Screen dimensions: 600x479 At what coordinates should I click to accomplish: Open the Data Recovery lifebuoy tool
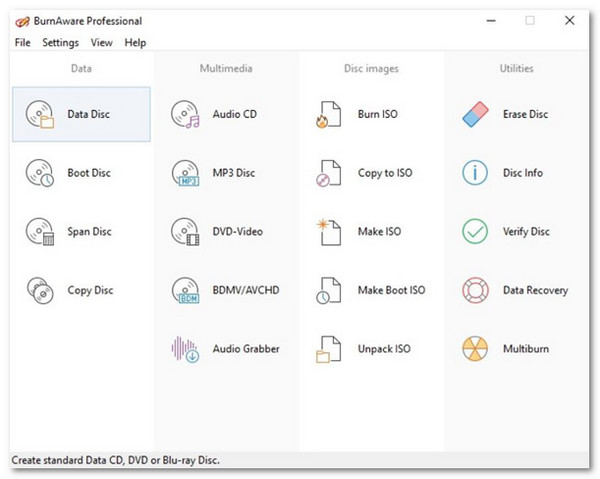coord(516,290)
